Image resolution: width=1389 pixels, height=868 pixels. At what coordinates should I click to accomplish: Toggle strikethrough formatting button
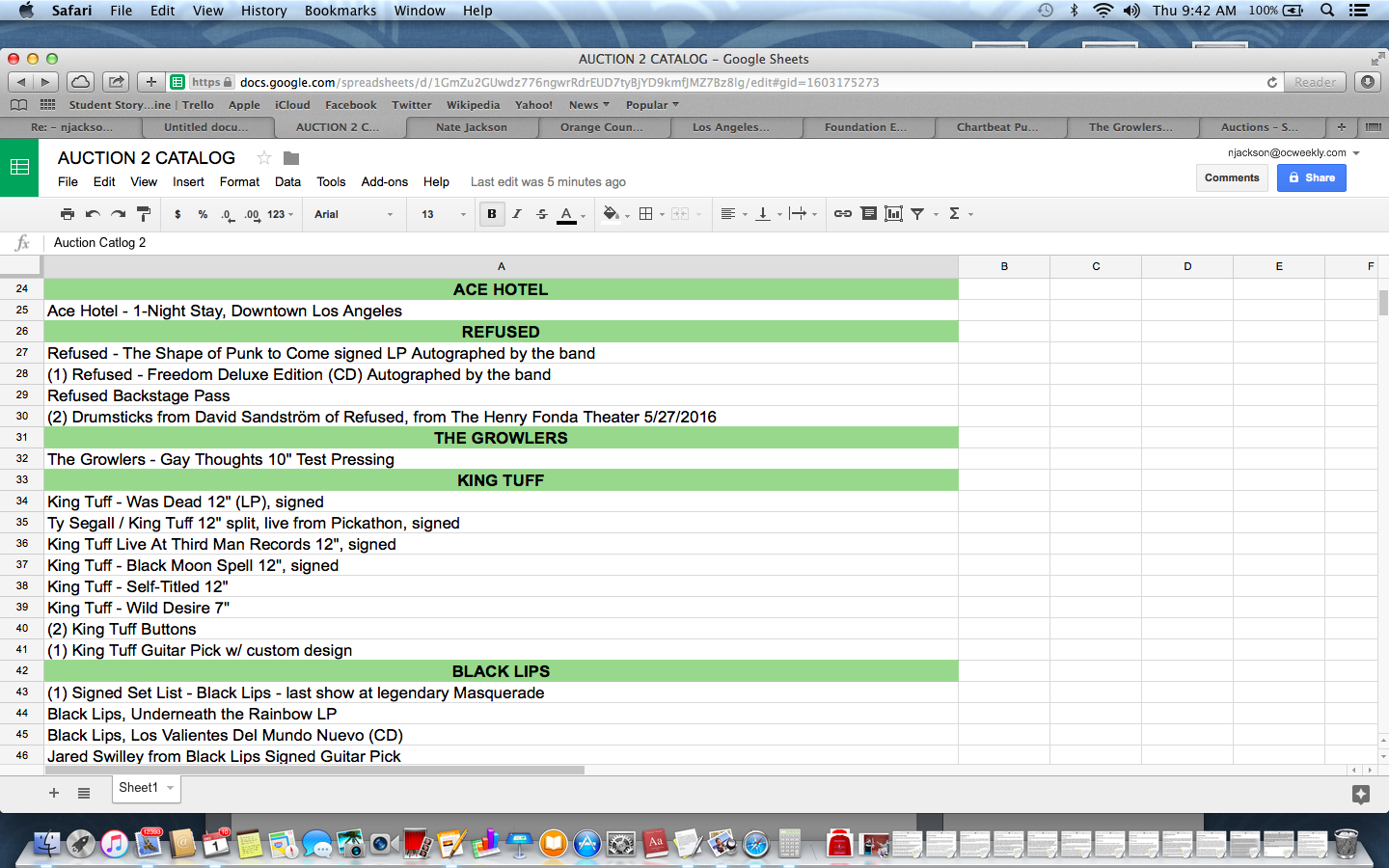(541, 214)
